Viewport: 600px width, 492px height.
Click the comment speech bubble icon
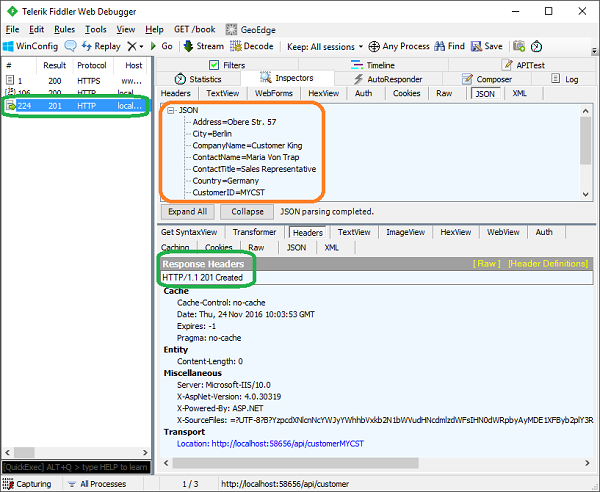tap(70, 46)
